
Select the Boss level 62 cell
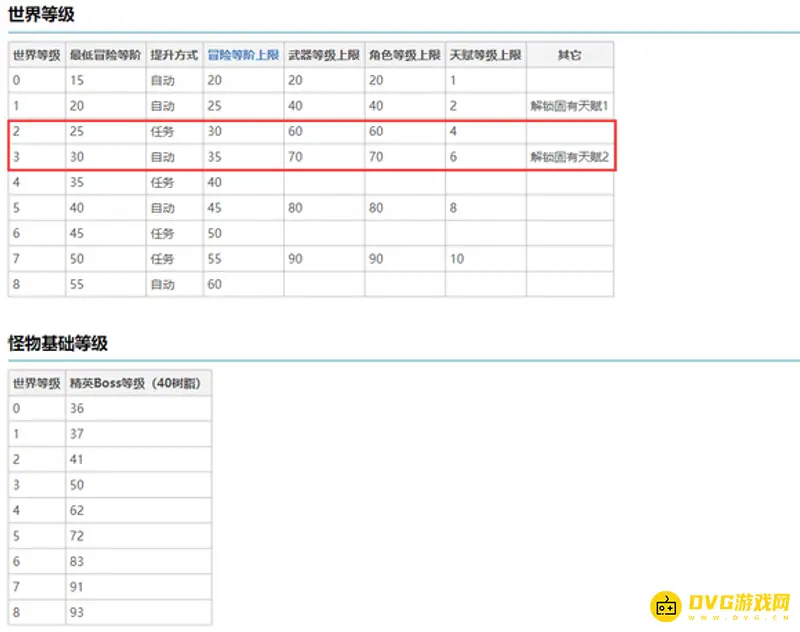click(137, 510)
